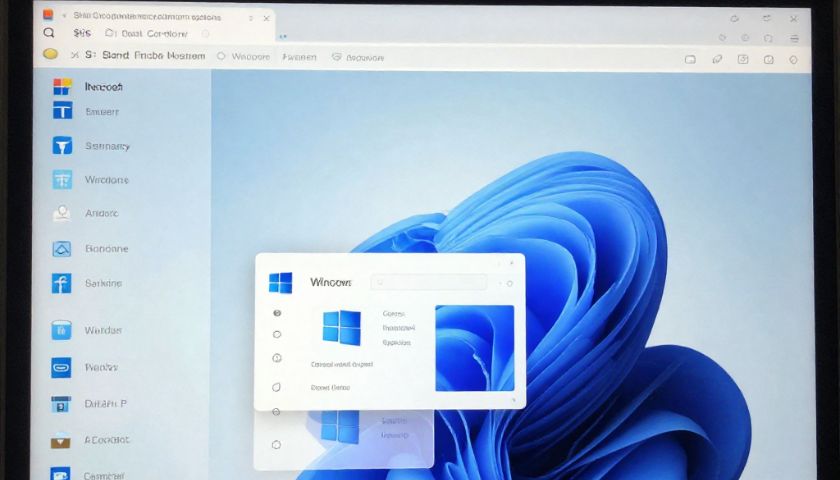Click the resize grip at dialog bottom-right corner
The width and height of the screenshot is (840, 480).
tap(514, 400)
